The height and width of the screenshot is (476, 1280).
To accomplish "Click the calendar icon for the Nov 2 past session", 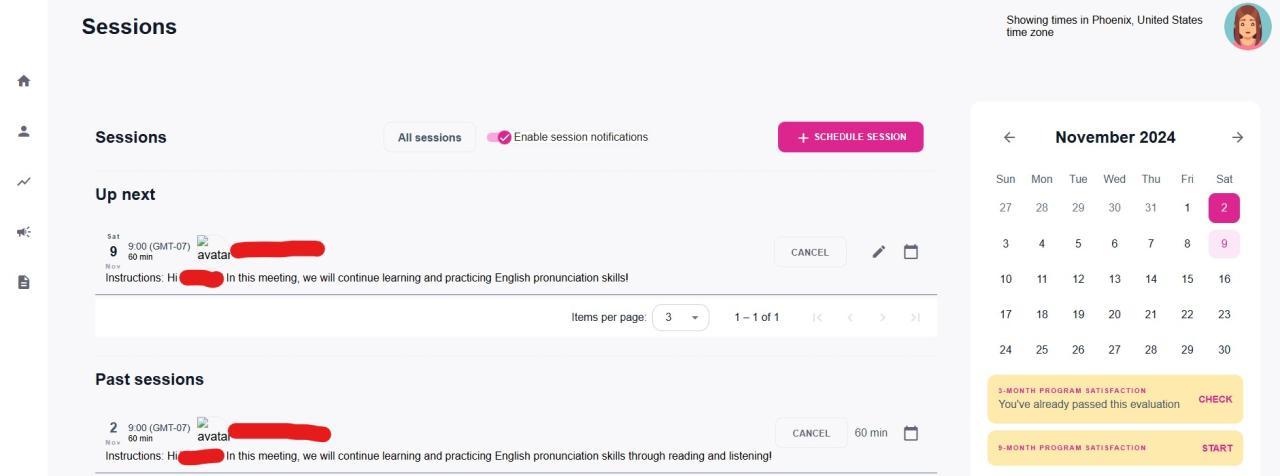I will click(911, 433).
